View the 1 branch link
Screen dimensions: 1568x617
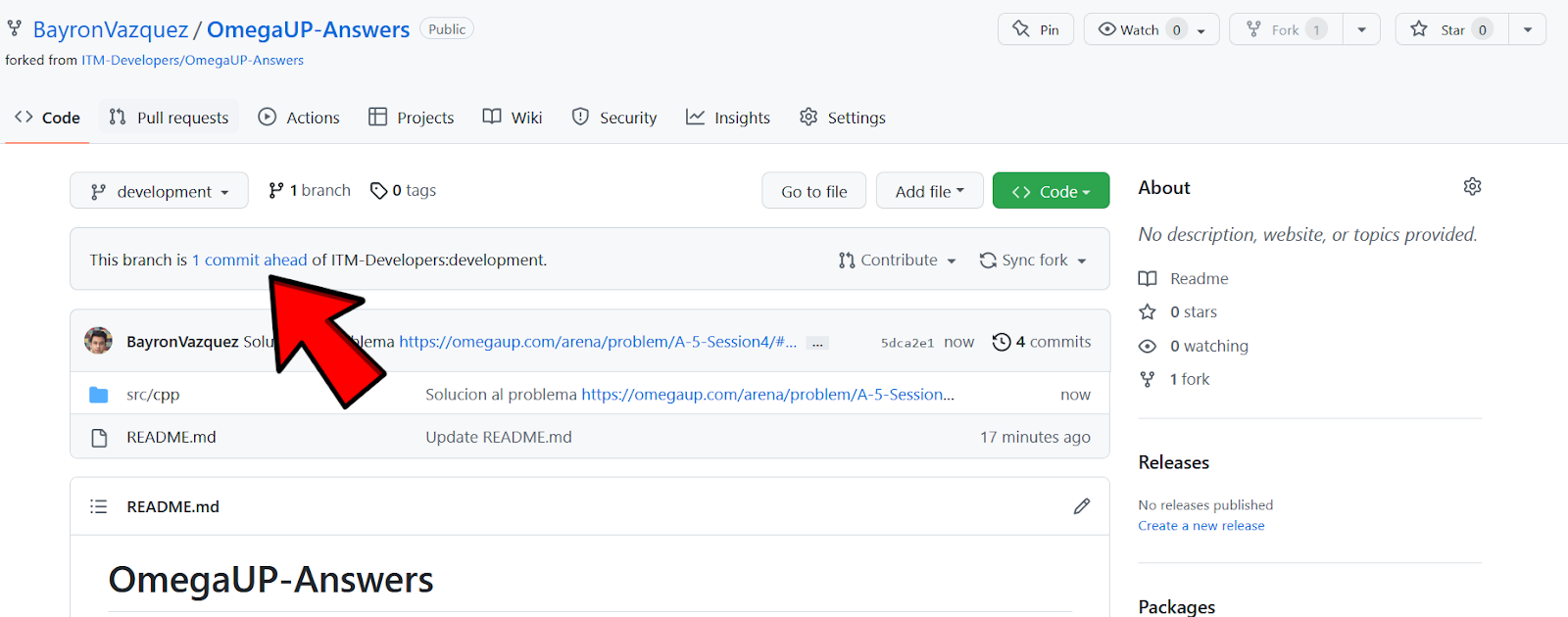tap(310, 190)
